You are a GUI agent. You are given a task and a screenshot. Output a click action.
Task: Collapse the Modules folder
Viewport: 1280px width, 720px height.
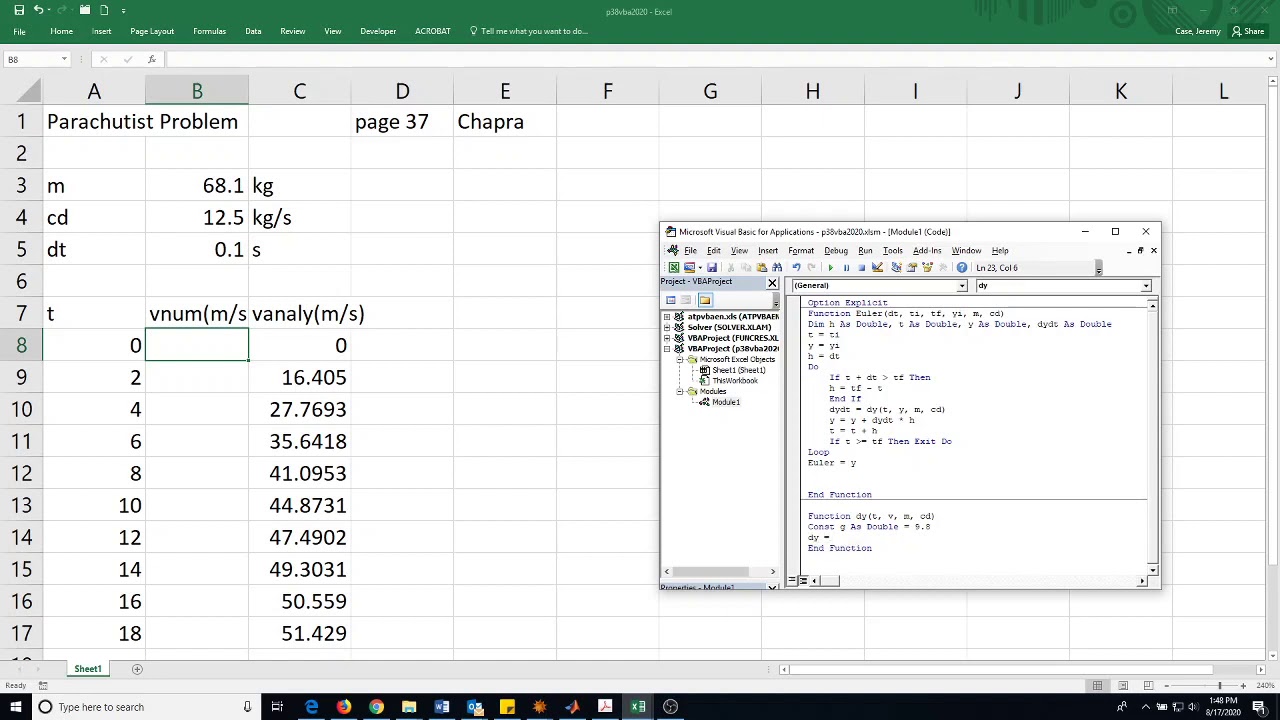coord(680,392)
